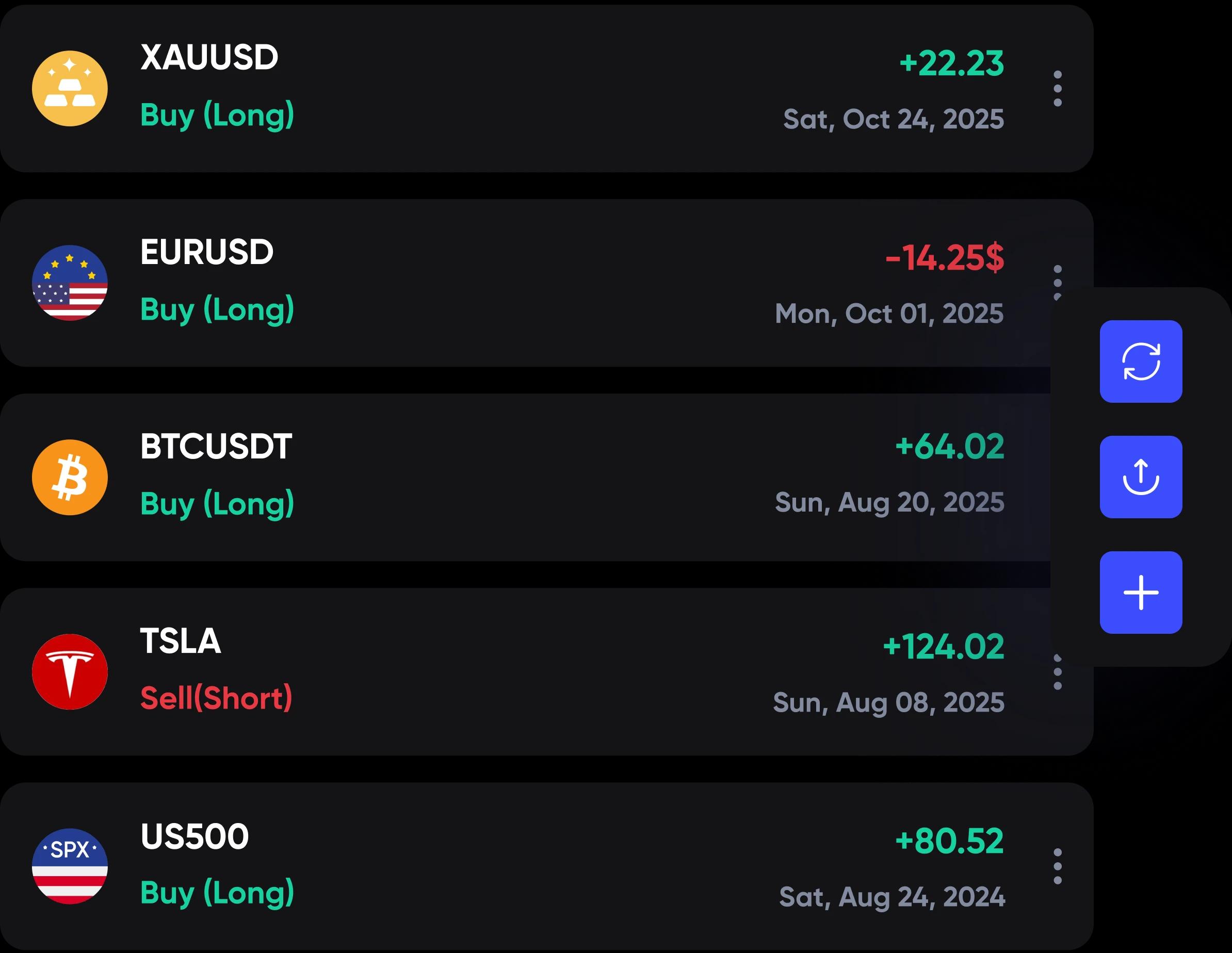Click the Tesla logo icon
Screen dimensions: 1232x953
[69, 671]
